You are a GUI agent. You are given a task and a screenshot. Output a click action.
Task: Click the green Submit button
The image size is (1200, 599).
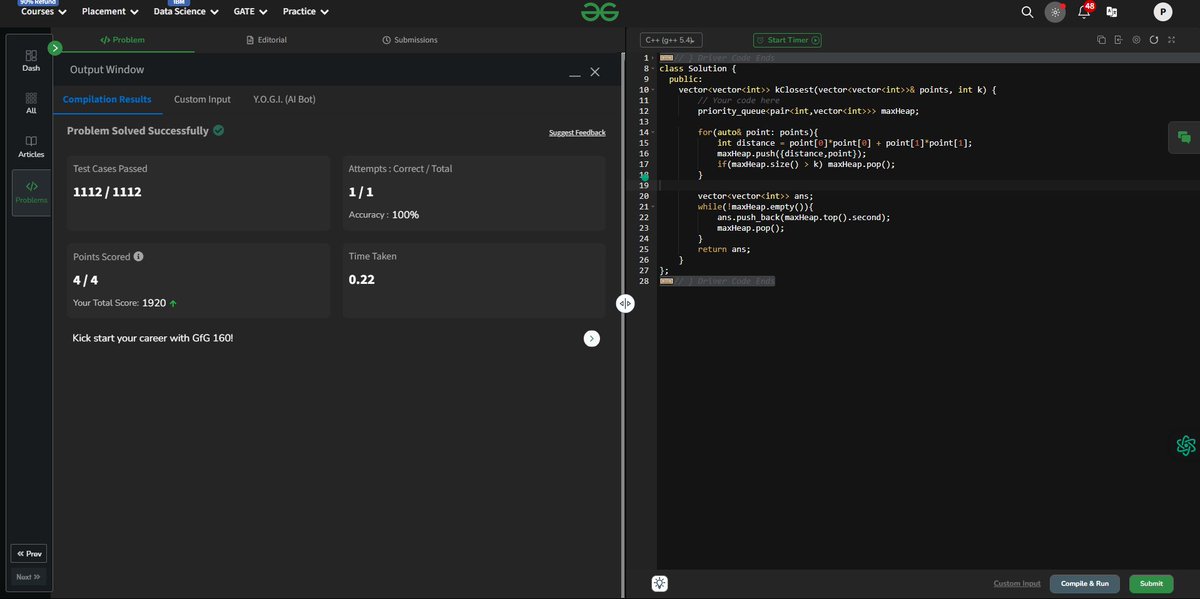(1151, 583)
